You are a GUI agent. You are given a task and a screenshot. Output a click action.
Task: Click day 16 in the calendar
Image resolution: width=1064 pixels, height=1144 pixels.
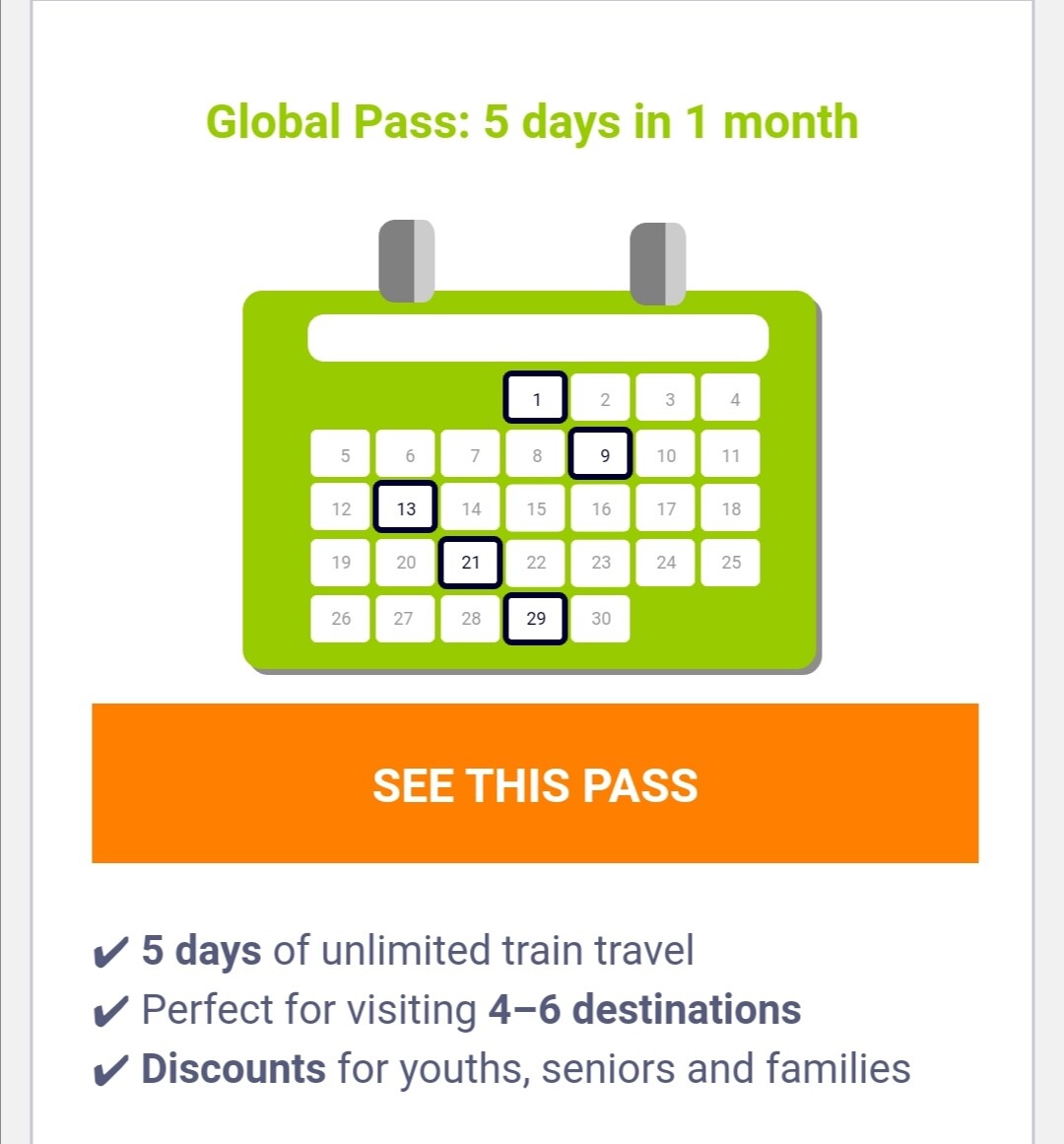tap(601, 508)
